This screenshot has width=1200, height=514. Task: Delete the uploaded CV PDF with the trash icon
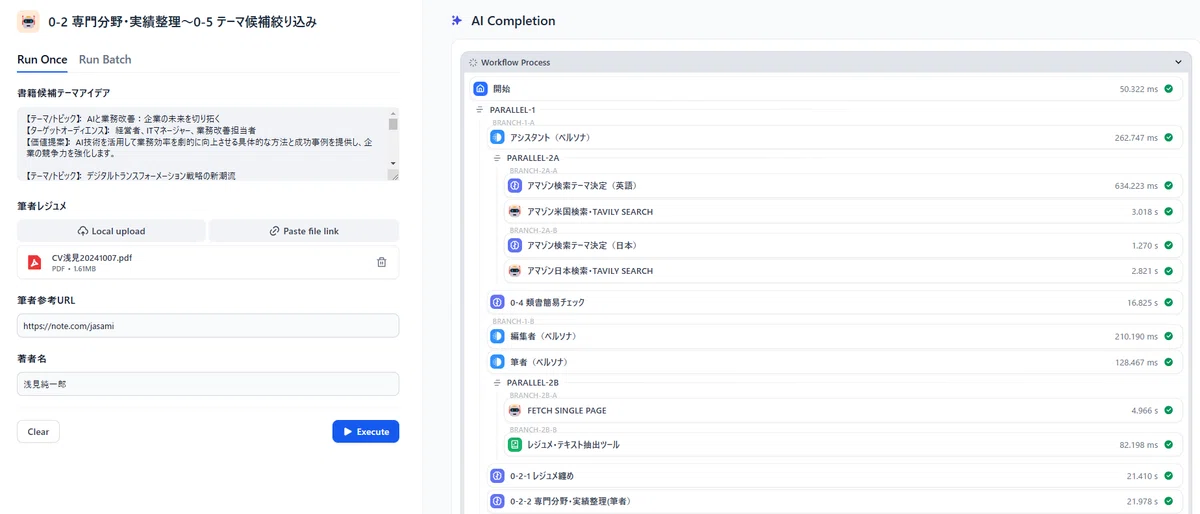(381, 262)
